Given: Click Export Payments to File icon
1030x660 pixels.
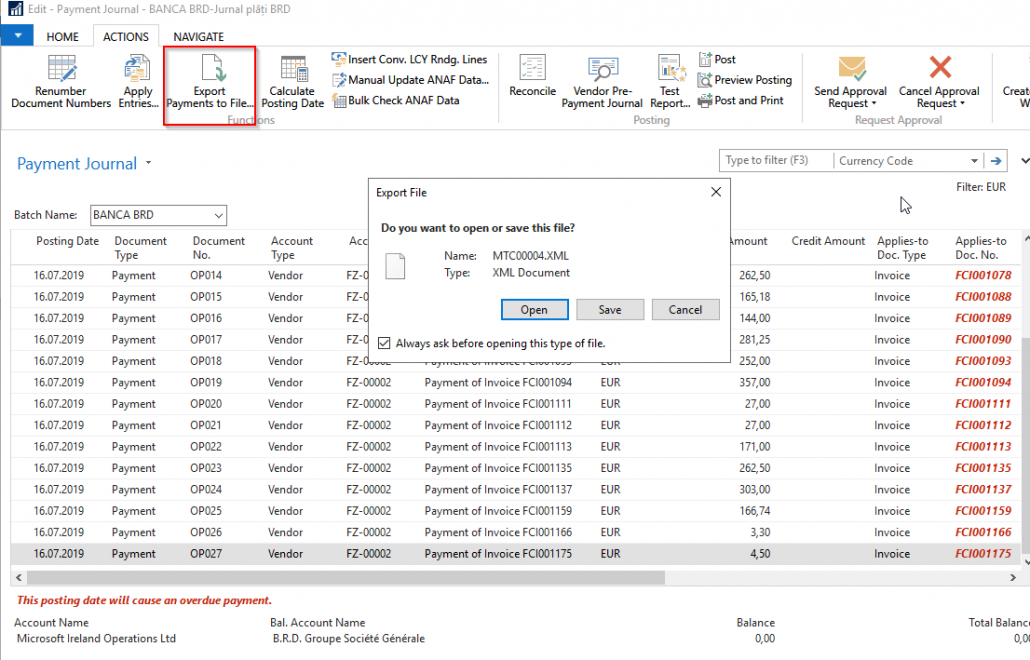Looking at the screenshot, I should pyautogui.click(x=210, y=70).
